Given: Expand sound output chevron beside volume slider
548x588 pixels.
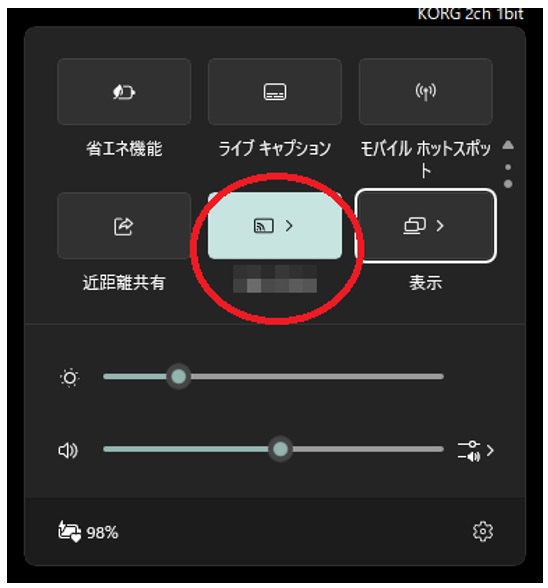Looking at the screenshot, I should click(x=490, y=450).
